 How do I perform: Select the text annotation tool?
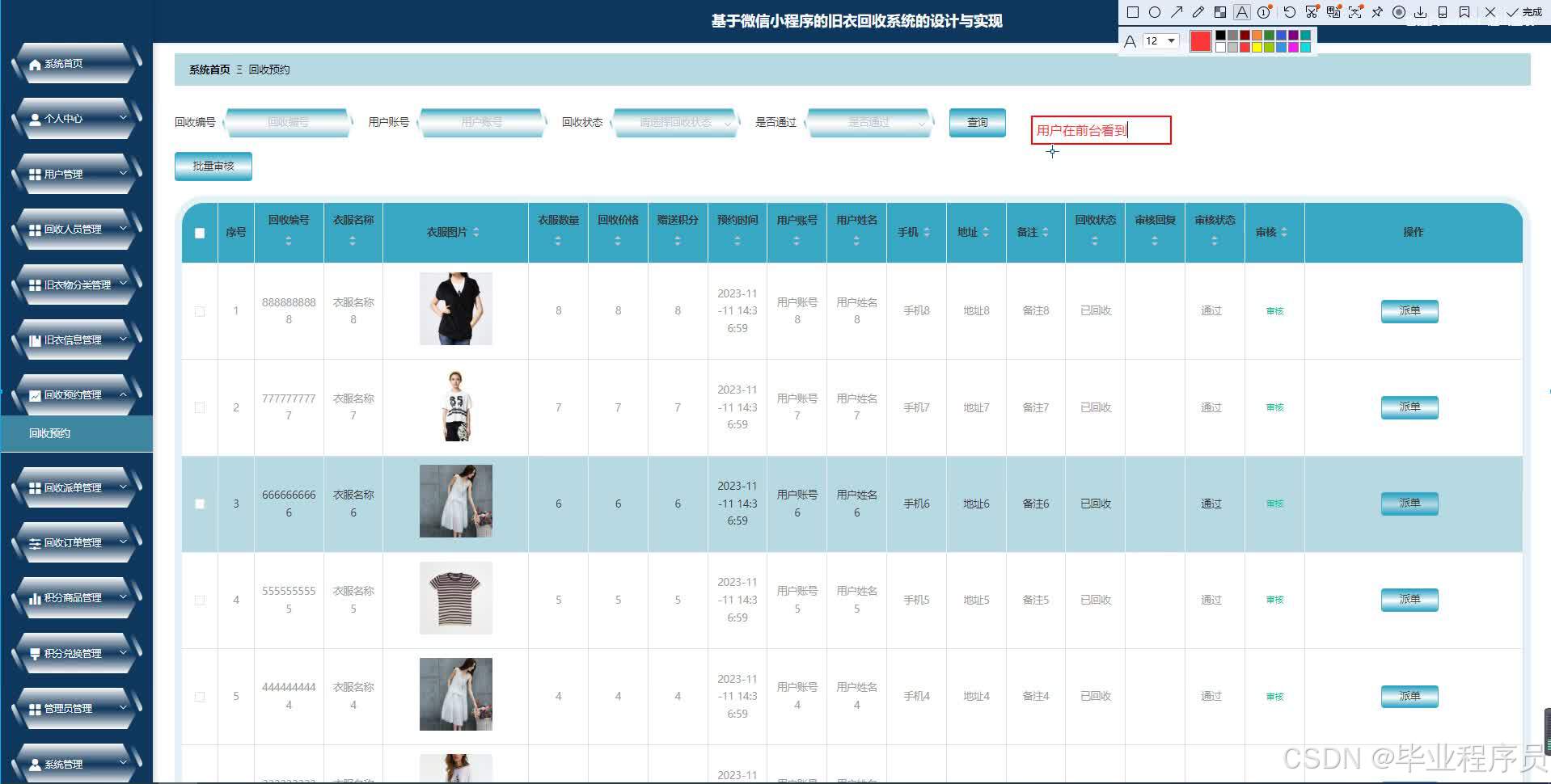[1241, 12]
